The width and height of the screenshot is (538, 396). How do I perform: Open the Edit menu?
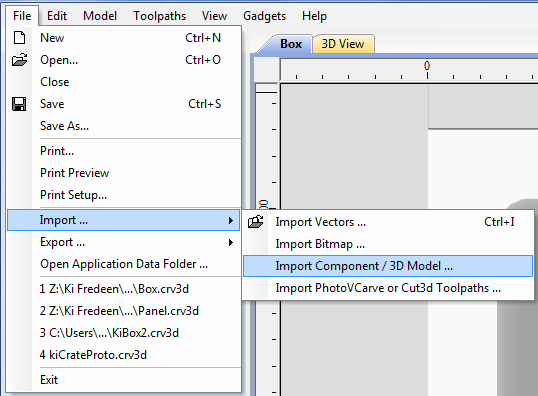[57, 16]
